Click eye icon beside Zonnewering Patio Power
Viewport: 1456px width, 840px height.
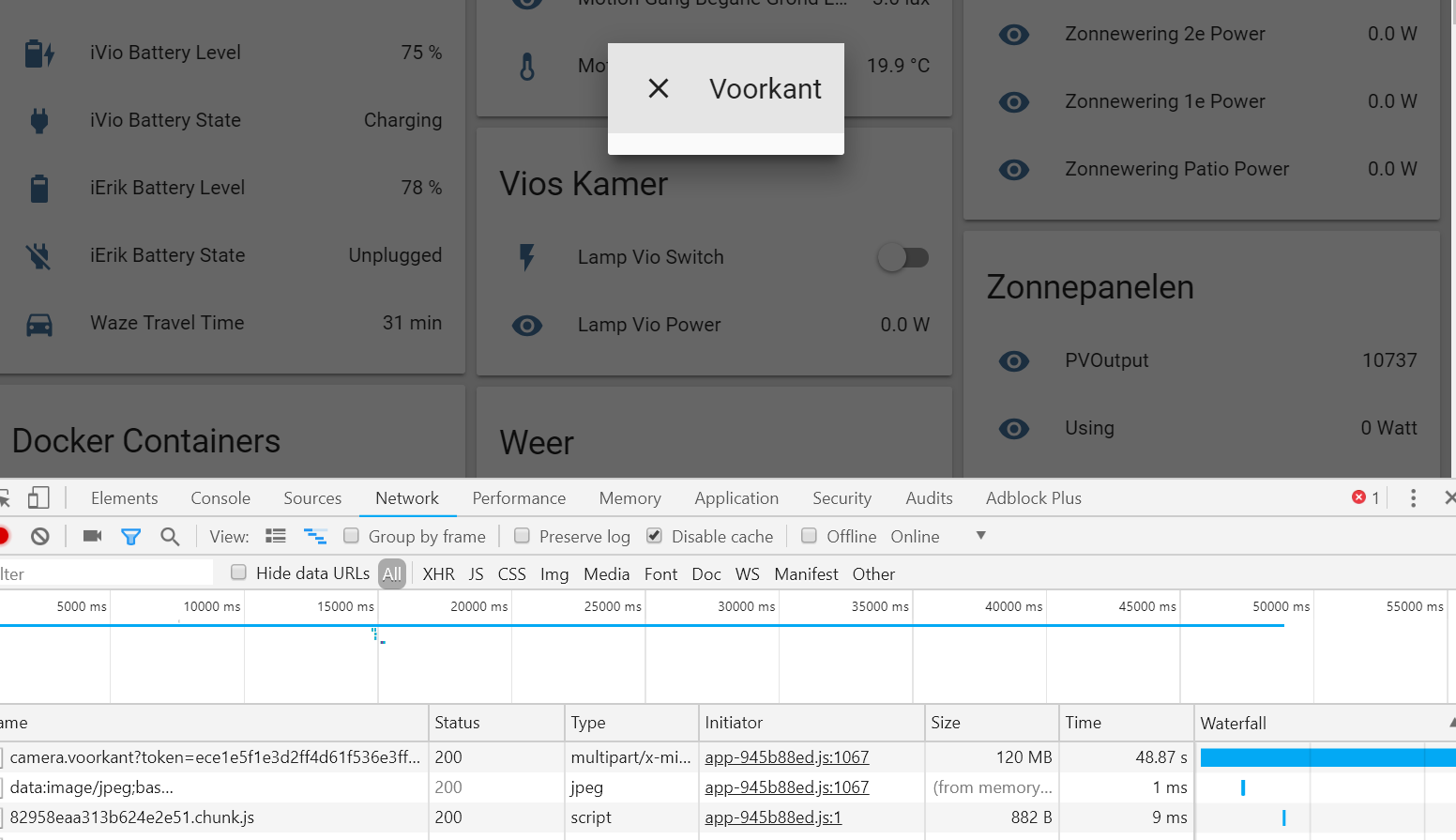1014,170
